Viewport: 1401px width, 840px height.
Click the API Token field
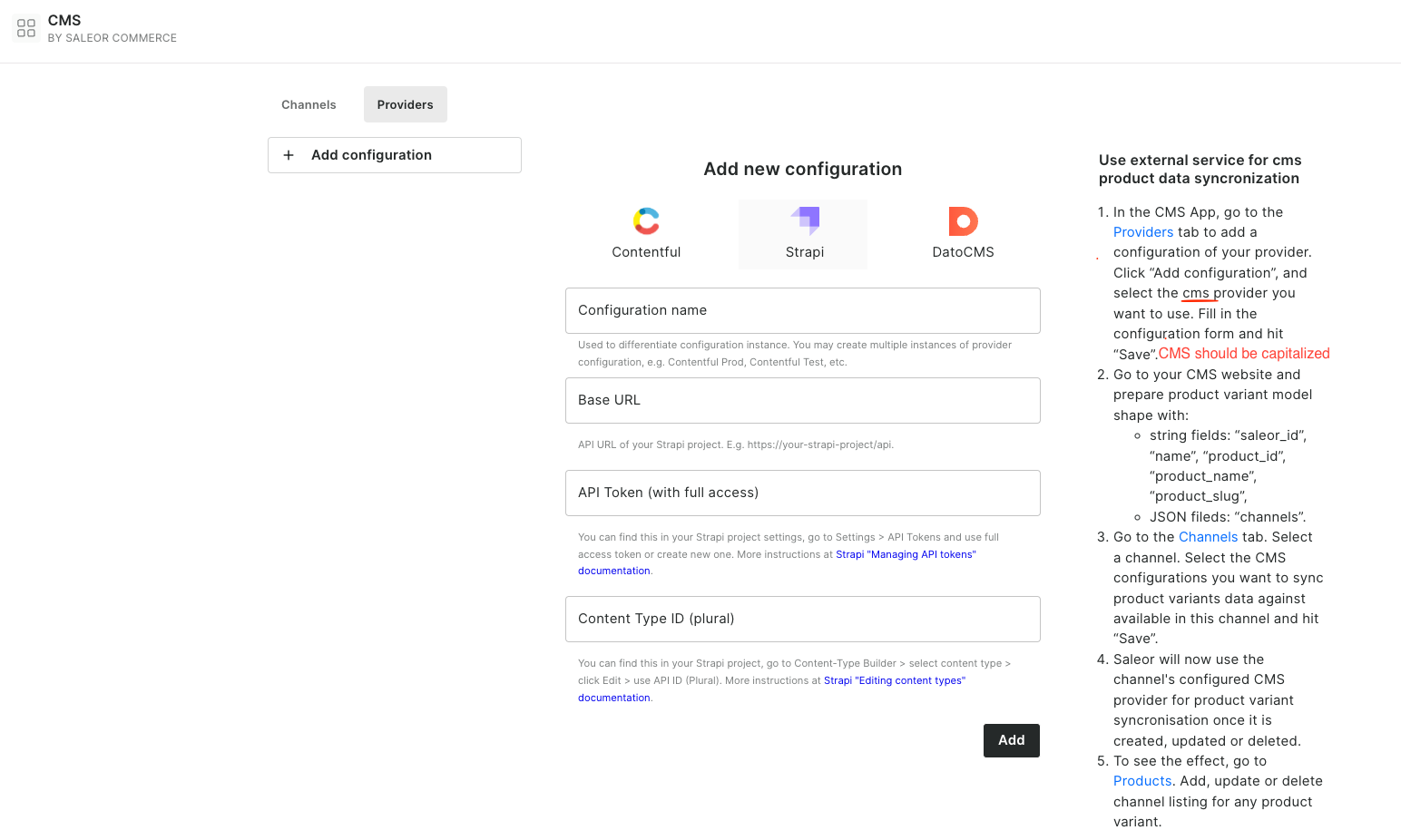pyautogui.click(x=802, y=493)
